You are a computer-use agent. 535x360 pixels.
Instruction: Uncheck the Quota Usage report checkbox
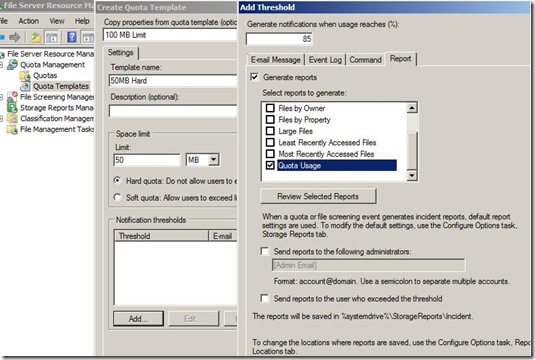270,165
